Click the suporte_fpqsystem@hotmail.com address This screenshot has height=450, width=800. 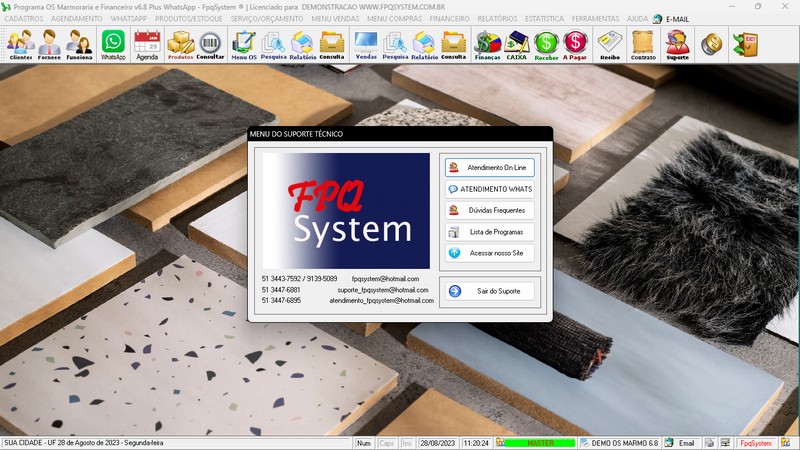coord(383,290)
